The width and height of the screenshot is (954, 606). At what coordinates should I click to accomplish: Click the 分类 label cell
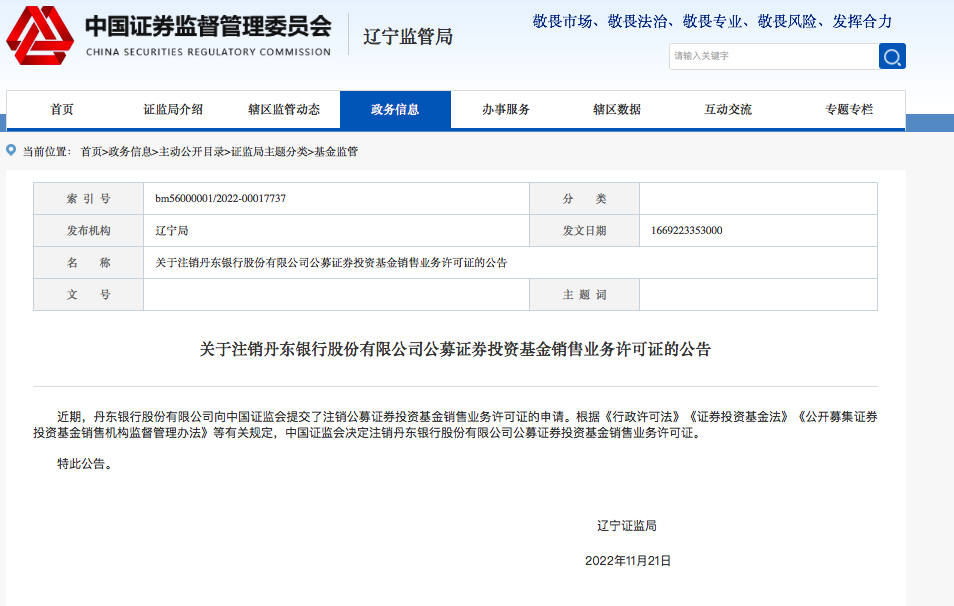click(584, 198)
